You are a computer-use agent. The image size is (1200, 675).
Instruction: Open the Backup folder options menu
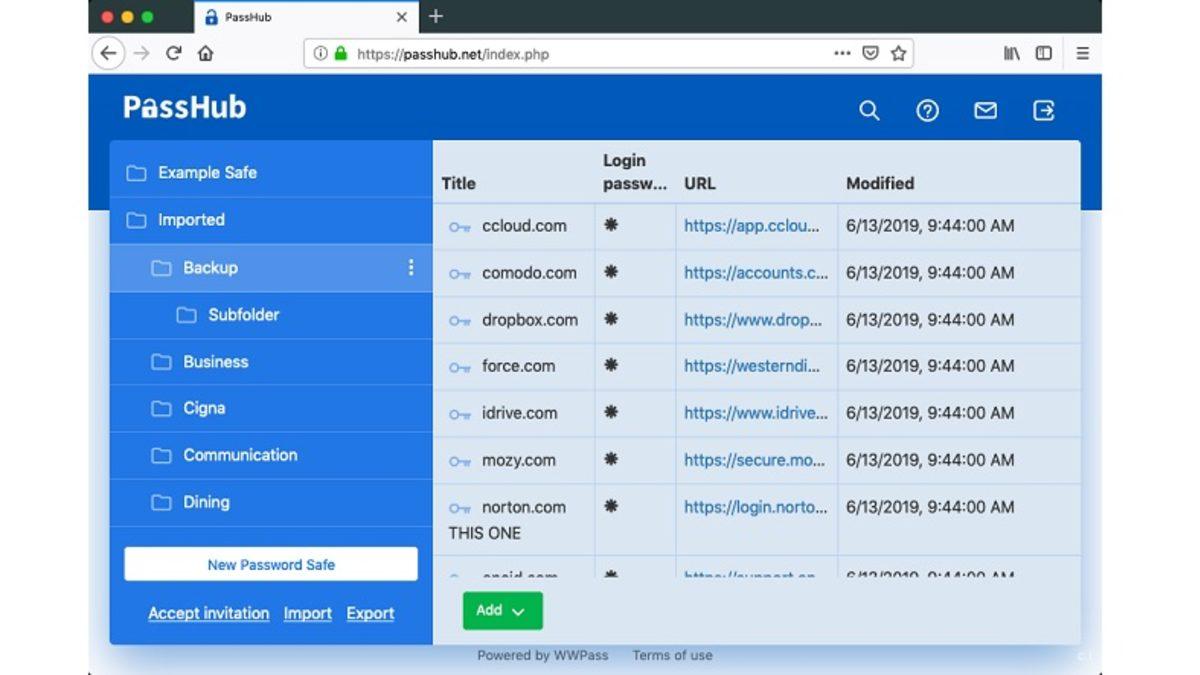(410, 267)
